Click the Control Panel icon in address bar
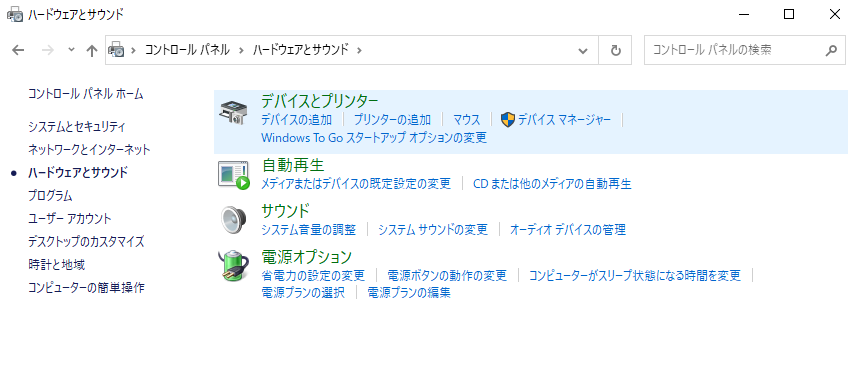Image resolution: width=856 pixels, height=371 pixels. (116, 50)
